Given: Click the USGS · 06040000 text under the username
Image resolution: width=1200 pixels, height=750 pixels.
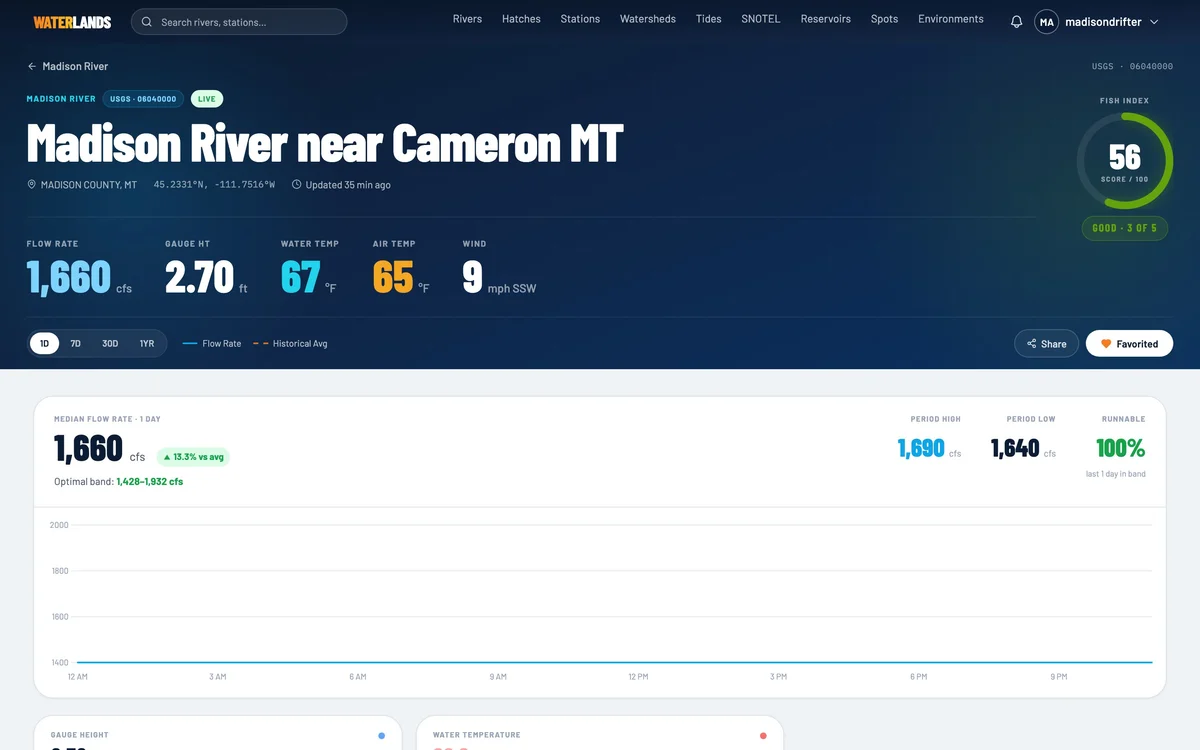Looking at the screenshot, I should 1132,66.
